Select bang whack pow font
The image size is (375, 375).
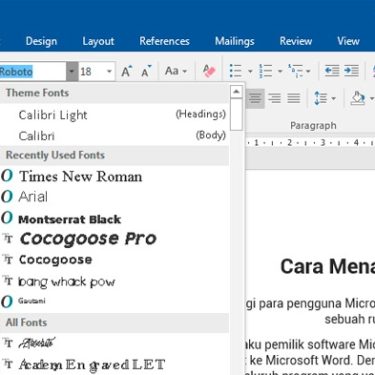click(x=114, y=282)
